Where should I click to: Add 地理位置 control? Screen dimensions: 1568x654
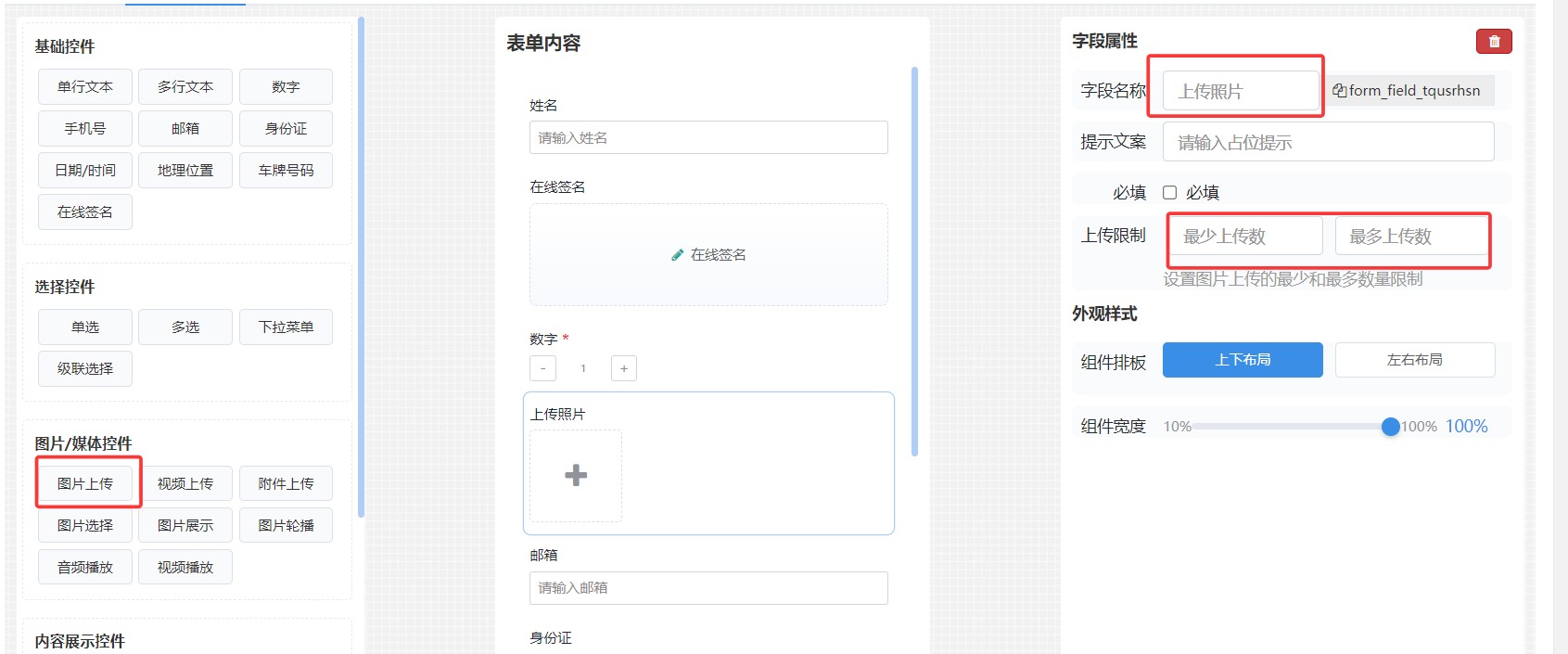click(x=185, y=170)
